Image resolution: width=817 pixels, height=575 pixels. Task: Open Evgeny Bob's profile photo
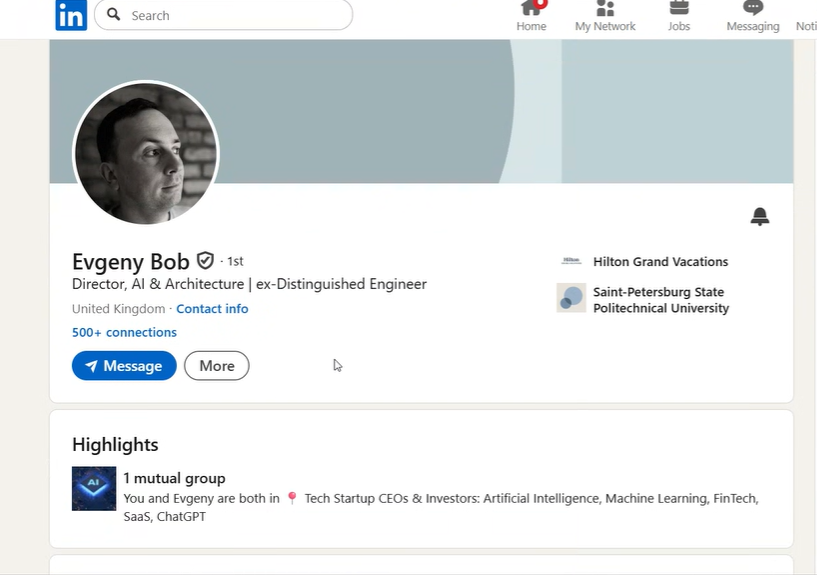click(x=146, y=154)
